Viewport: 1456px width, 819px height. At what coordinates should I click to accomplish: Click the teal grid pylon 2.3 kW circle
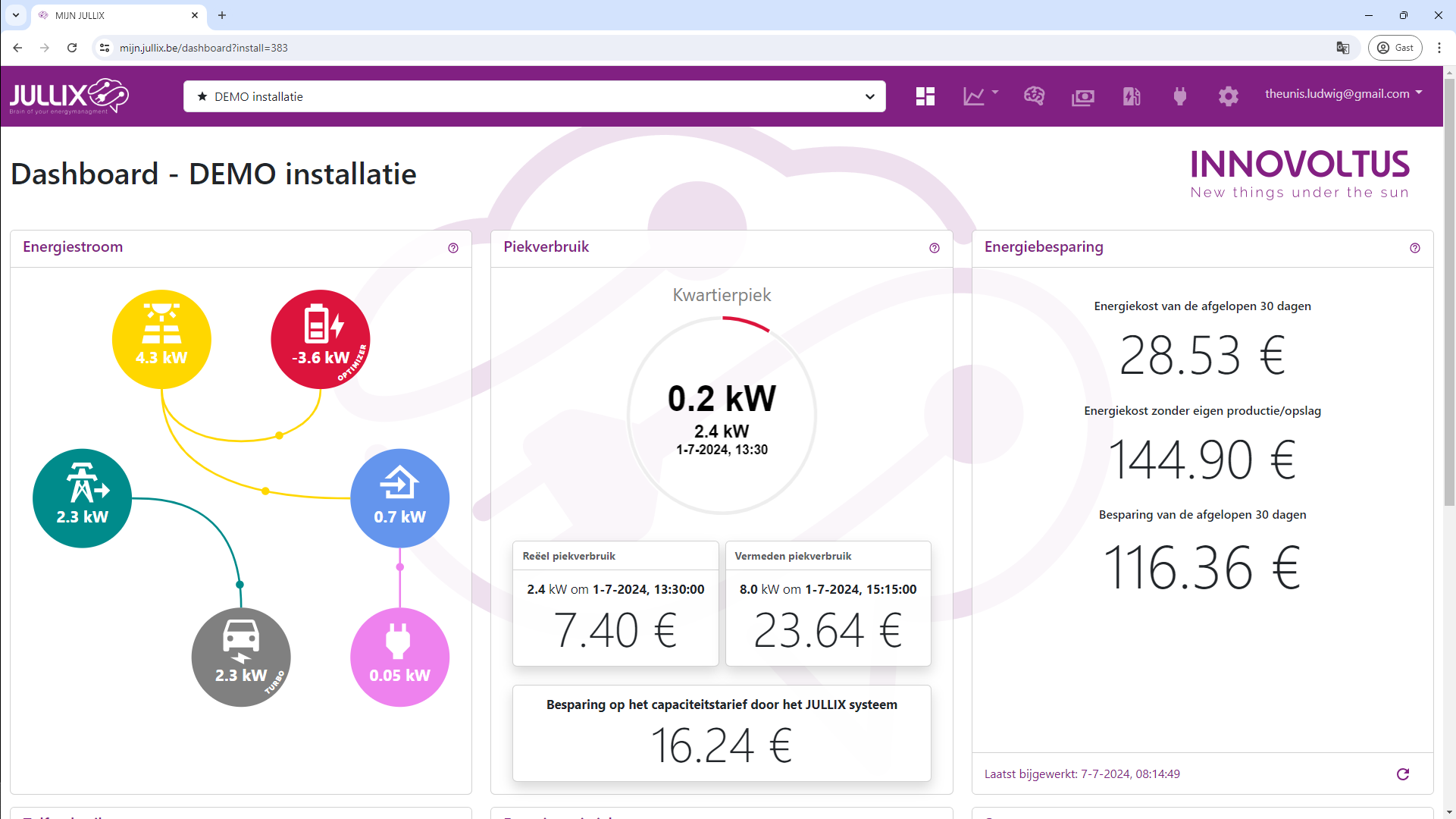82,498
